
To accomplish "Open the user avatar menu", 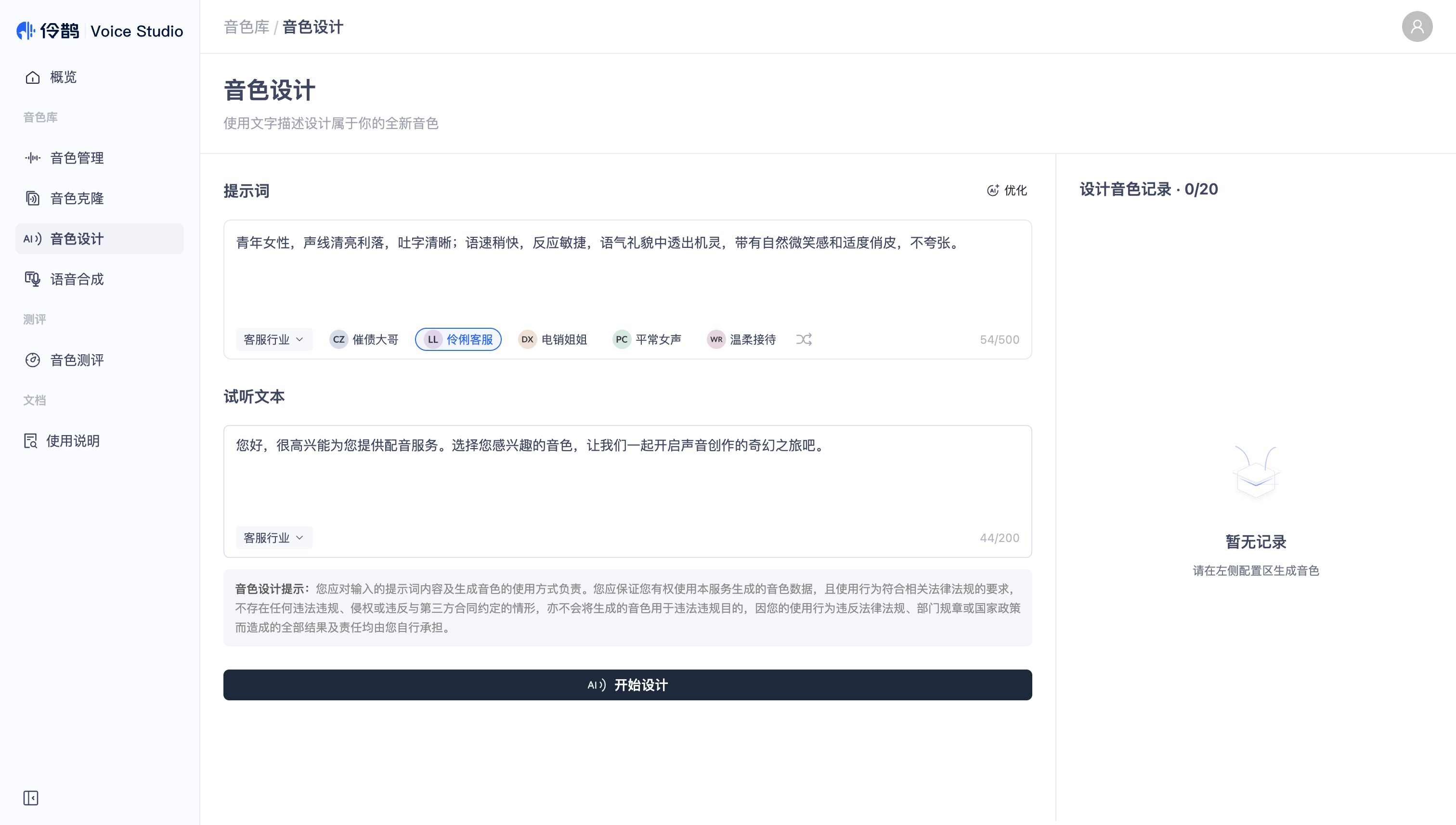I will [1417, 26].
